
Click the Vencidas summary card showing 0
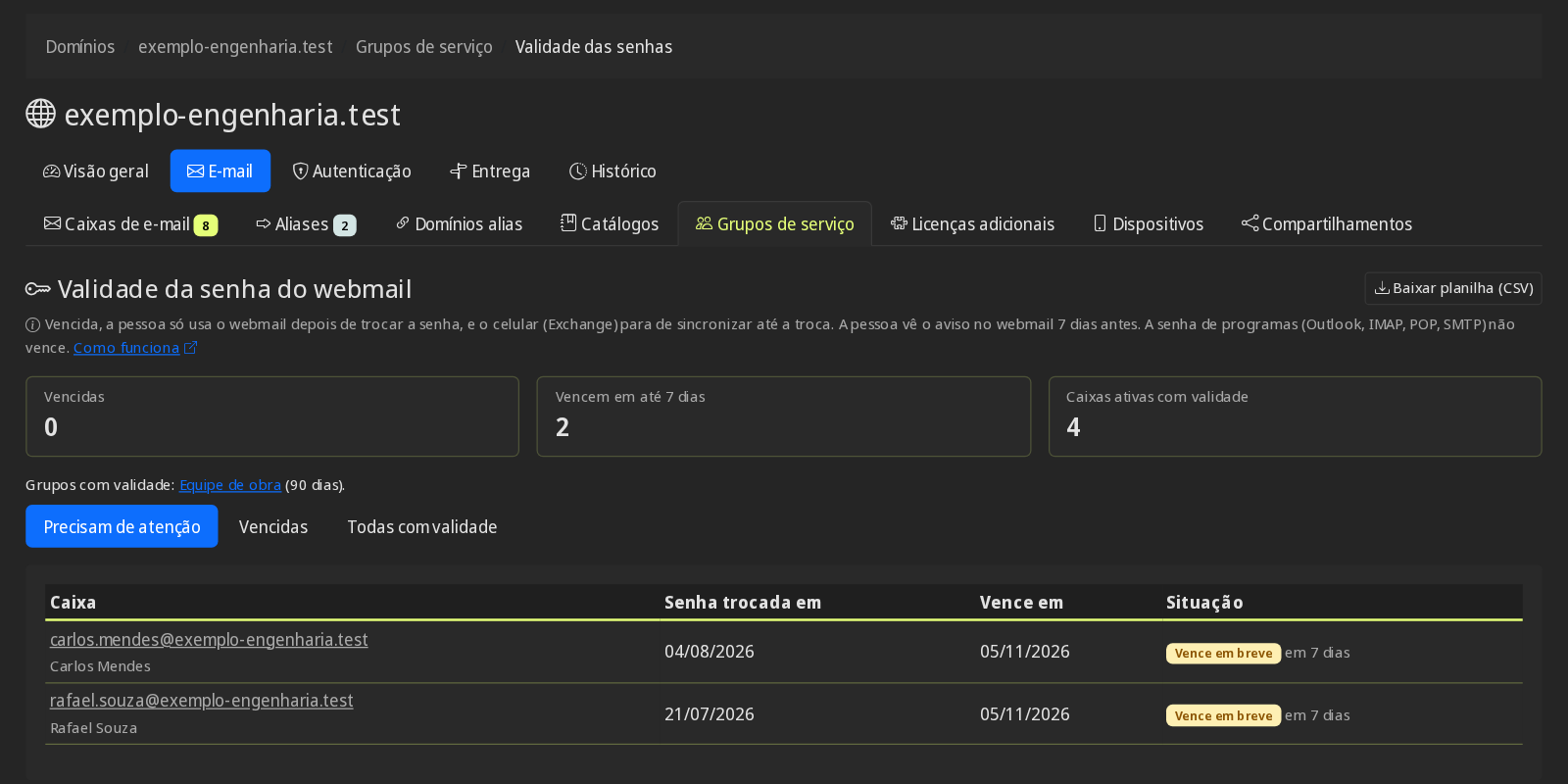[x=272, y=416]
